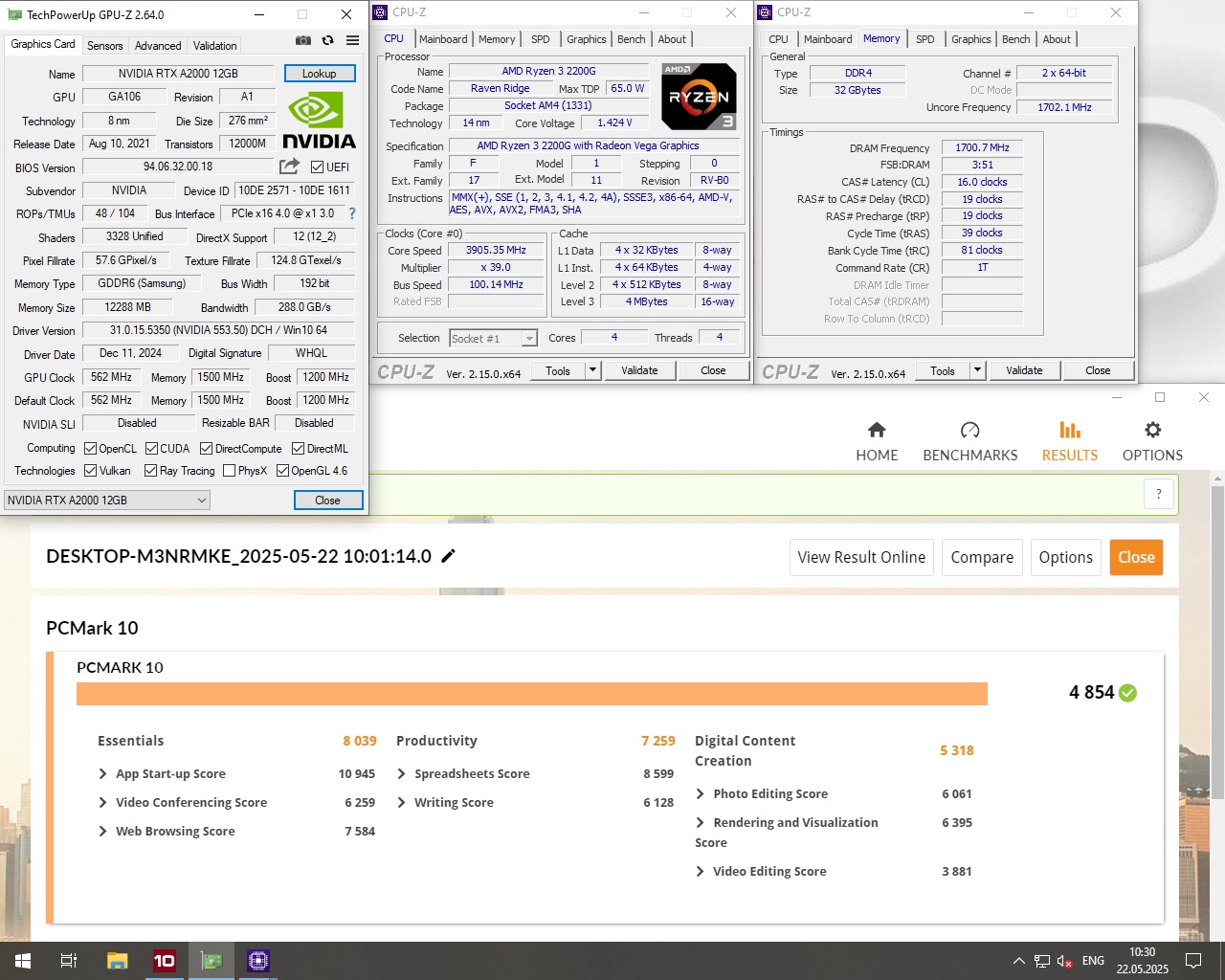Click View Result Online button
Viewport: 1225px width, 980px height.
pos(861,557)
